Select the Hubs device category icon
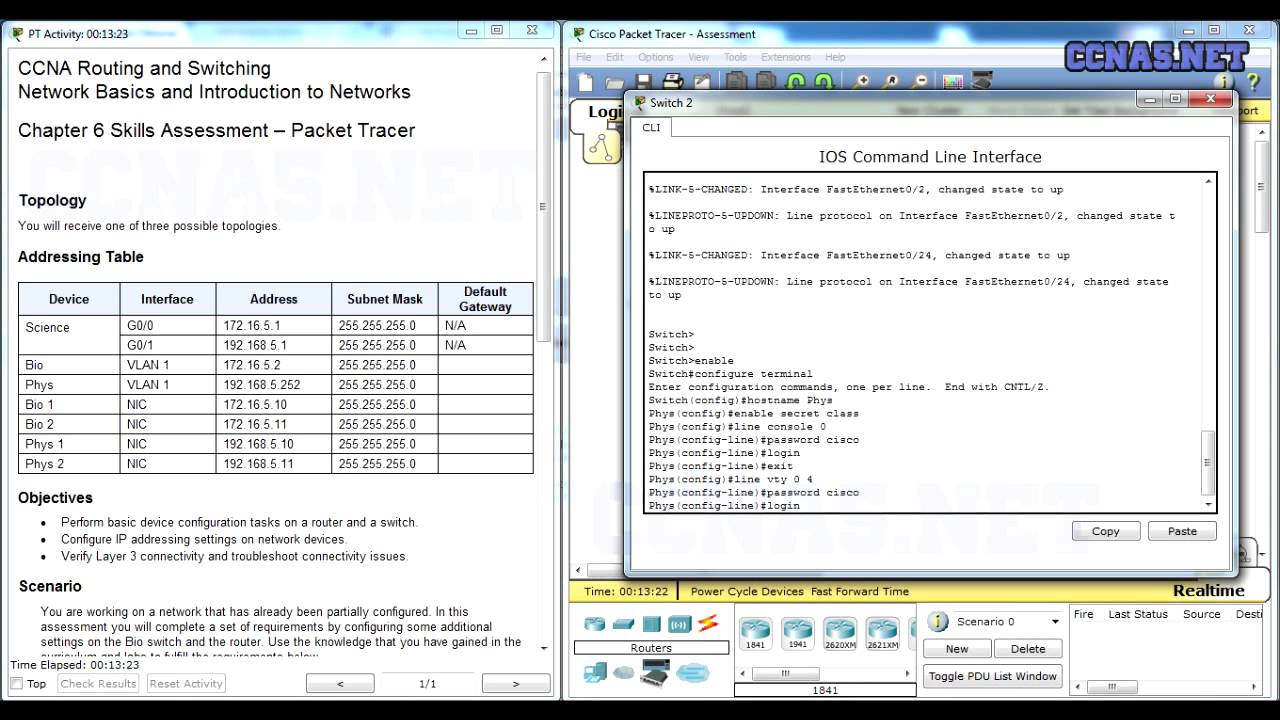The width and height of the screenshot is (1280, 720). [652, 624]
